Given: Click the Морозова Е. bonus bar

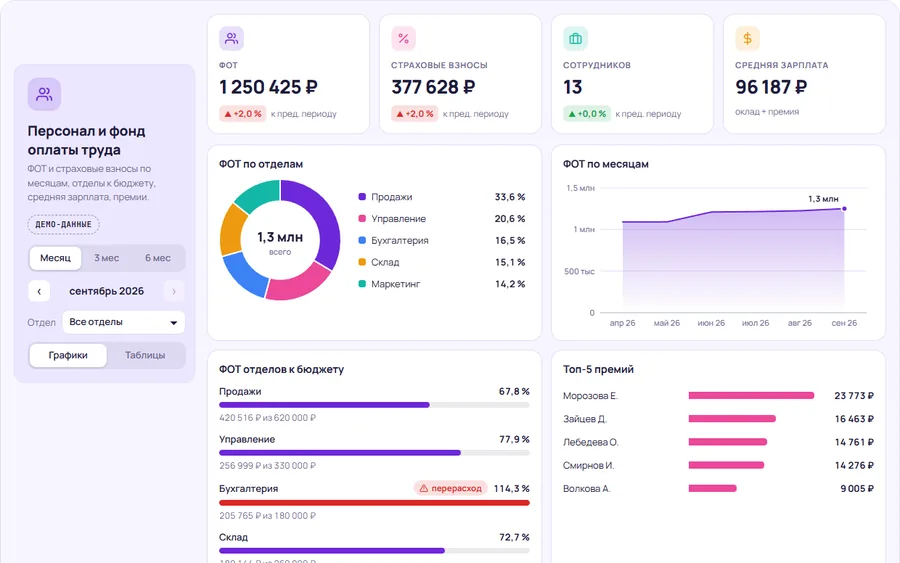Looking at the screenshot, I should [751, 395].
